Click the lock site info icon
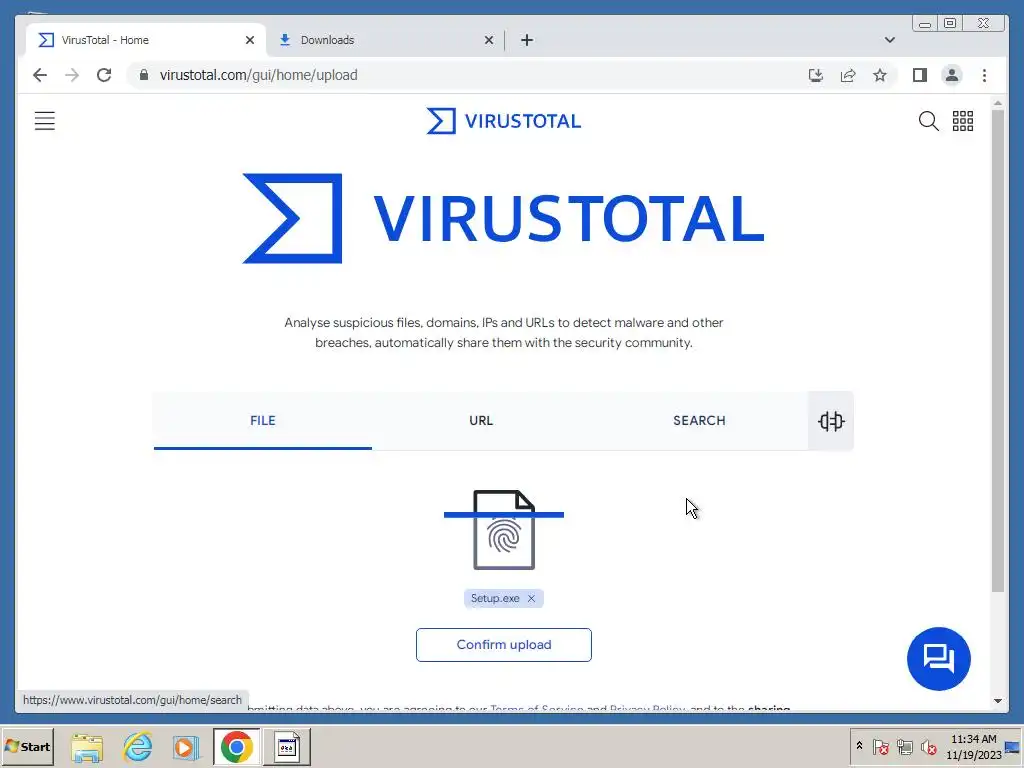Screen dimensions: 1024x768 pos(144,75)
